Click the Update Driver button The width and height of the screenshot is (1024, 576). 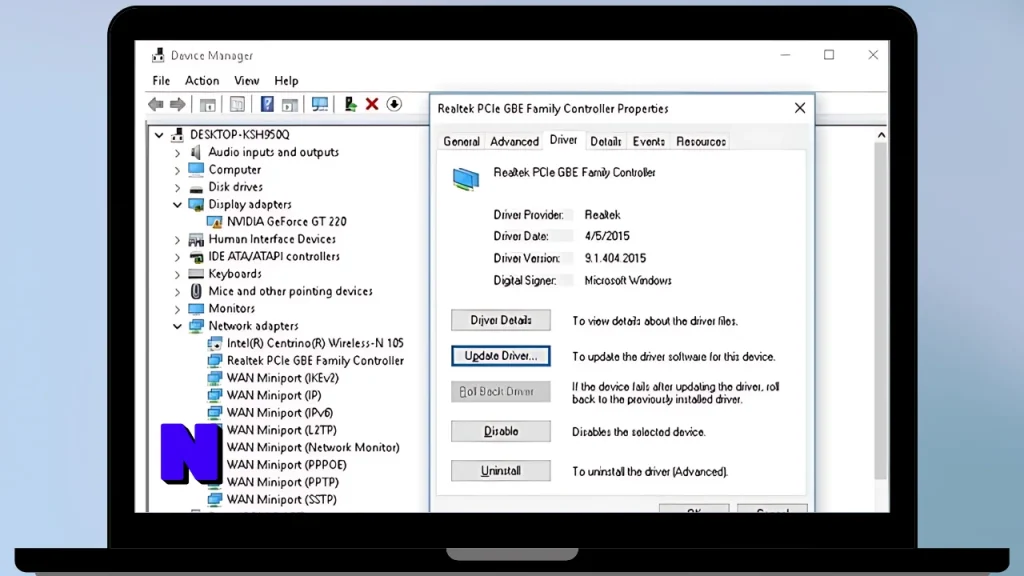[501, 356]
